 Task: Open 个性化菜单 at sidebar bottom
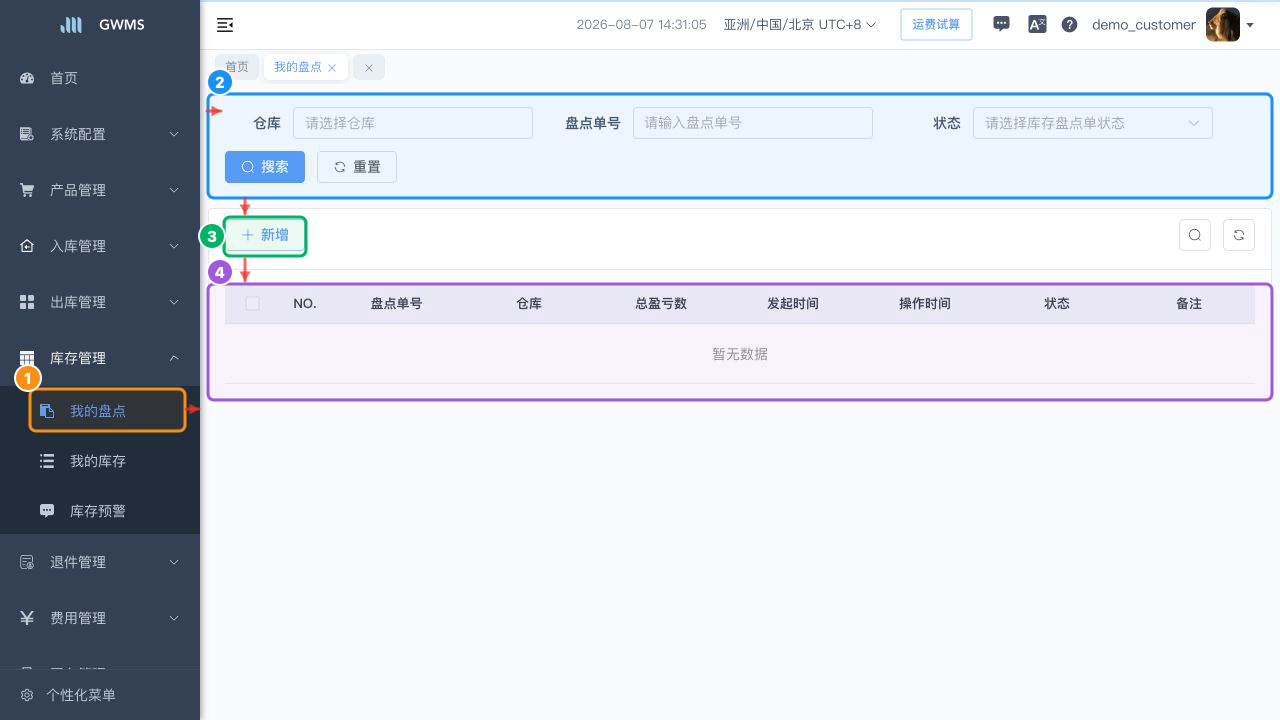tap(100, 695)
